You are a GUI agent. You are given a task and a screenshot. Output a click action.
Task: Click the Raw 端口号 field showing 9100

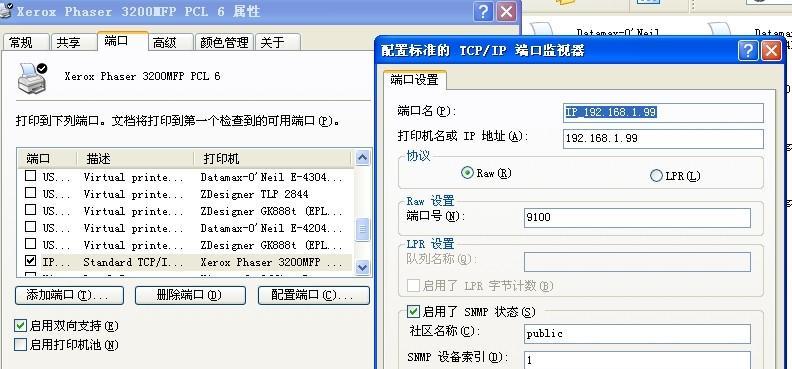(637, 218)
